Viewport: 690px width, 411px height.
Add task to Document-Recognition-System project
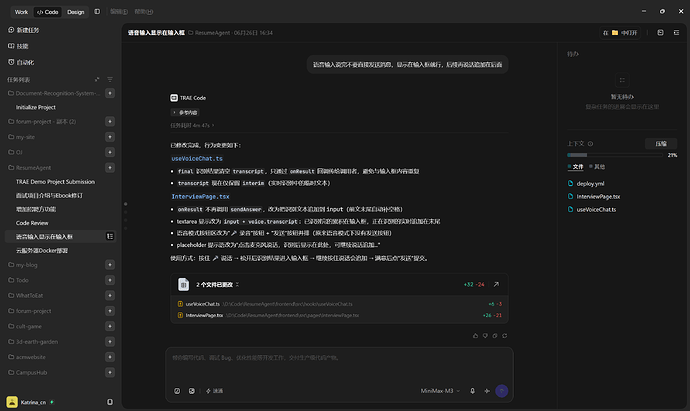point(110,93)
